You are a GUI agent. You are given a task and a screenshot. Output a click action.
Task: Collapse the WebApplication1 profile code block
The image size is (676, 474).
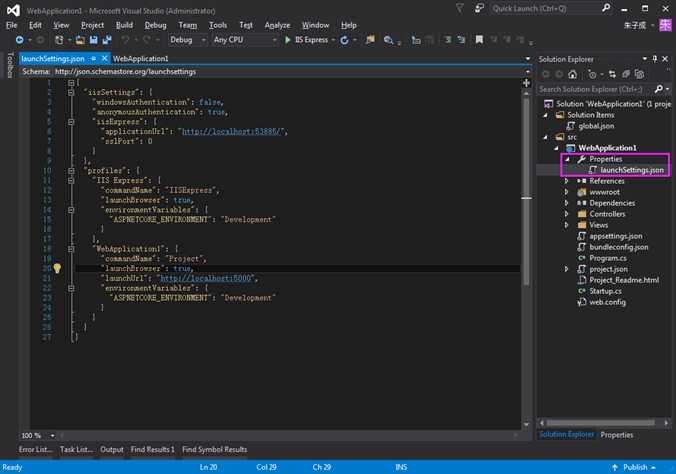coord(71,249)
